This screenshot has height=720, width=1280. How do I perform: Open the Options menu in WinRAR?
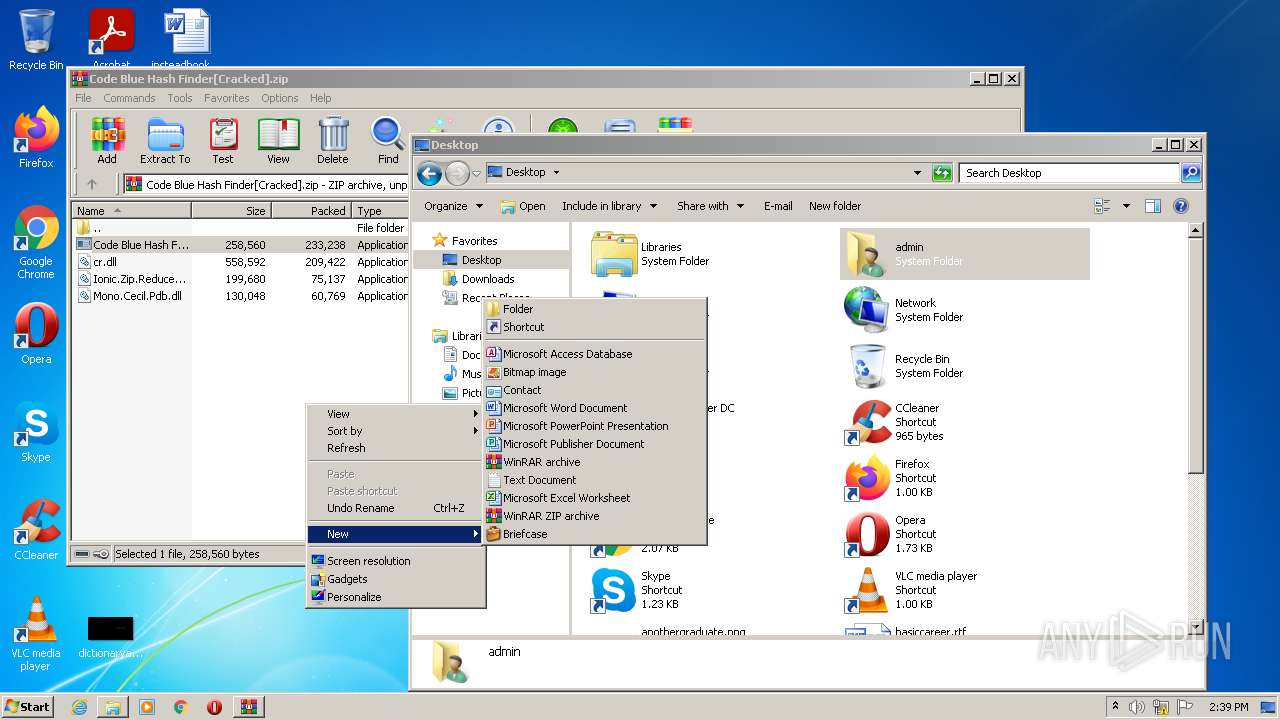coord(279,98)
